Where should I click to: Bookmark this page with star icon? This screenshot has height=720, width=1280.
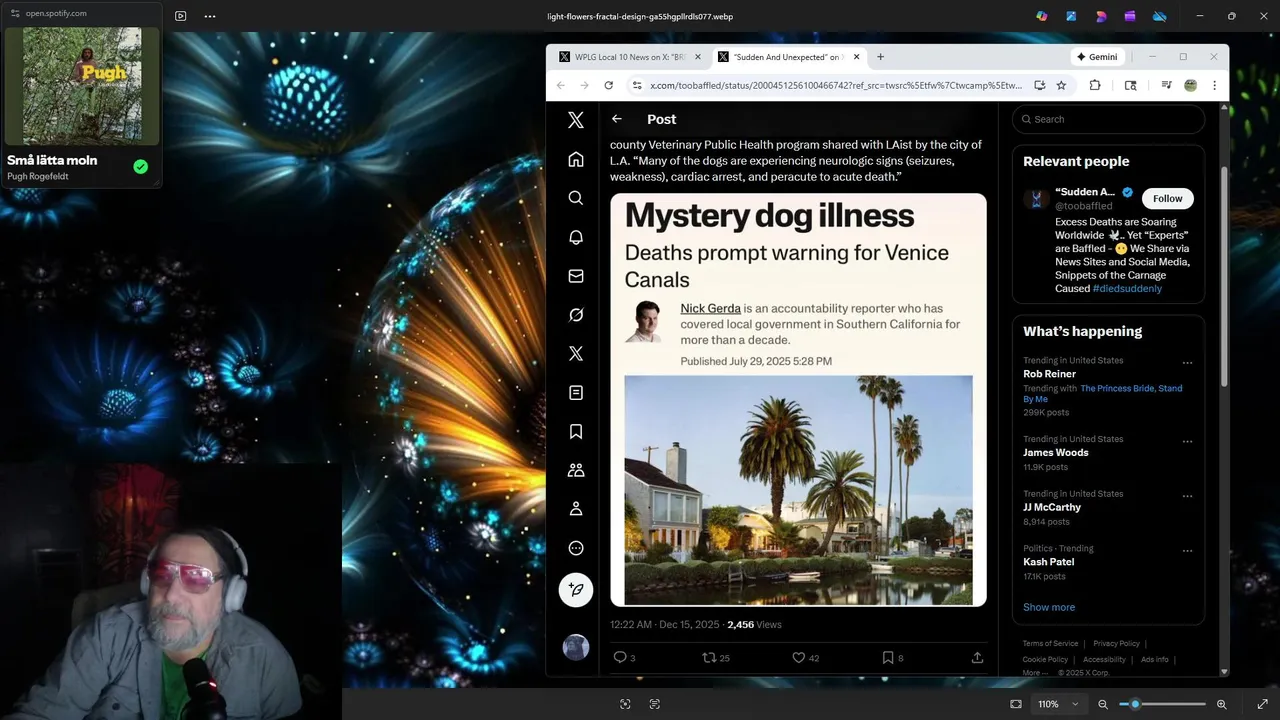[x=1061, y=85]
